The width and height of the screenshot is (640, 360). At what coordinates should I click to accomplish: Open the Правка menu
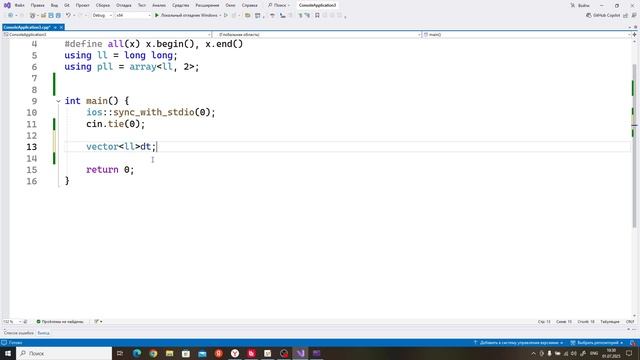(38, 5)
